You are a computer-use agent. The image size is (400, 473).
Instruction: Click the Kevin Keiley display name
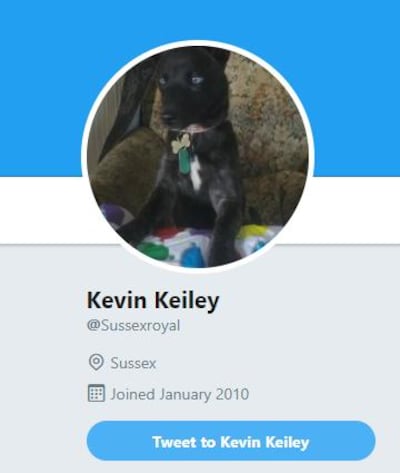tap(153, 300)
